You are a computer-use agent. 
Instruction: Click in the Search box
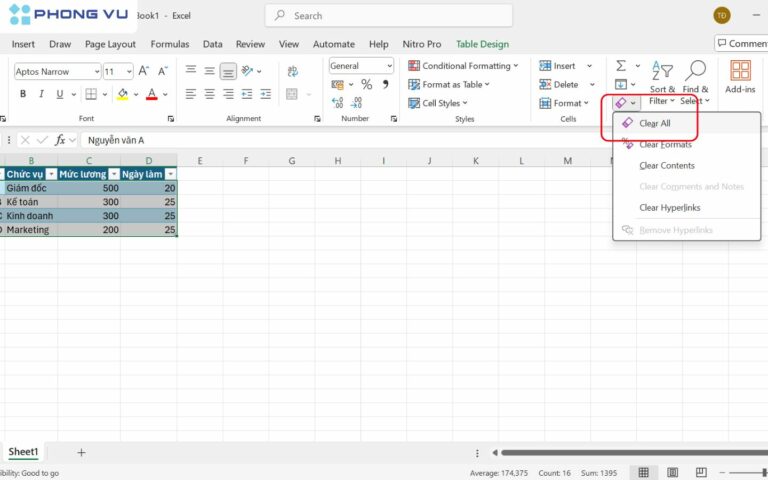tap(388, 16)
